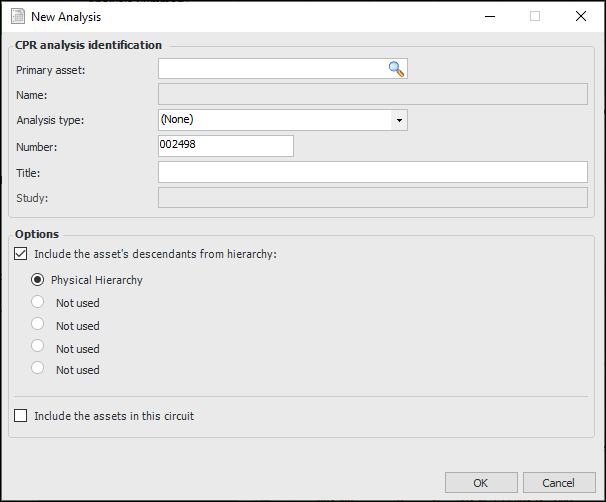Check Include the assets in this circuit

click(x=22, y=415)
